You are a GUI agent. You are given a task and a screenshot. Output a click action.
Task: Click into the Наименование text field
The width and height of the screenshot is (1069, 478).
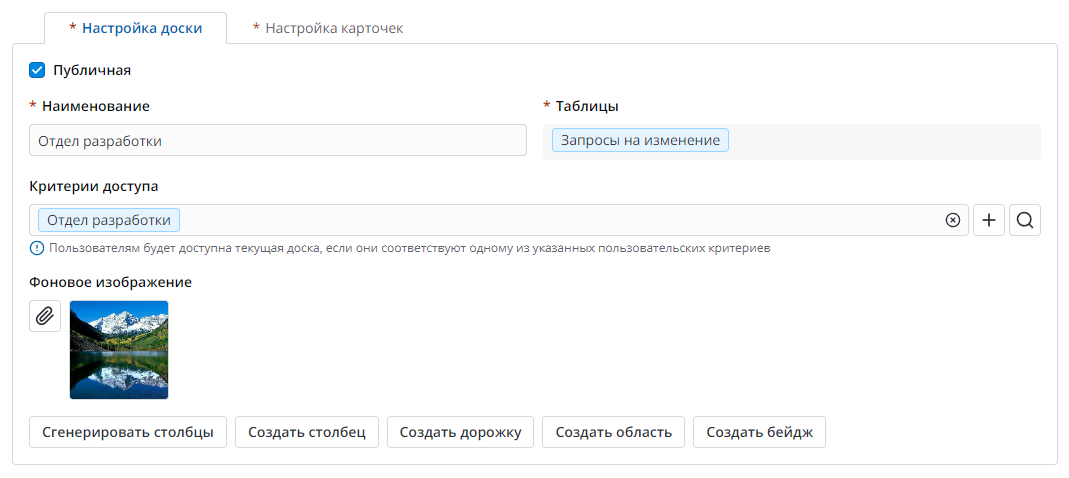277,141
